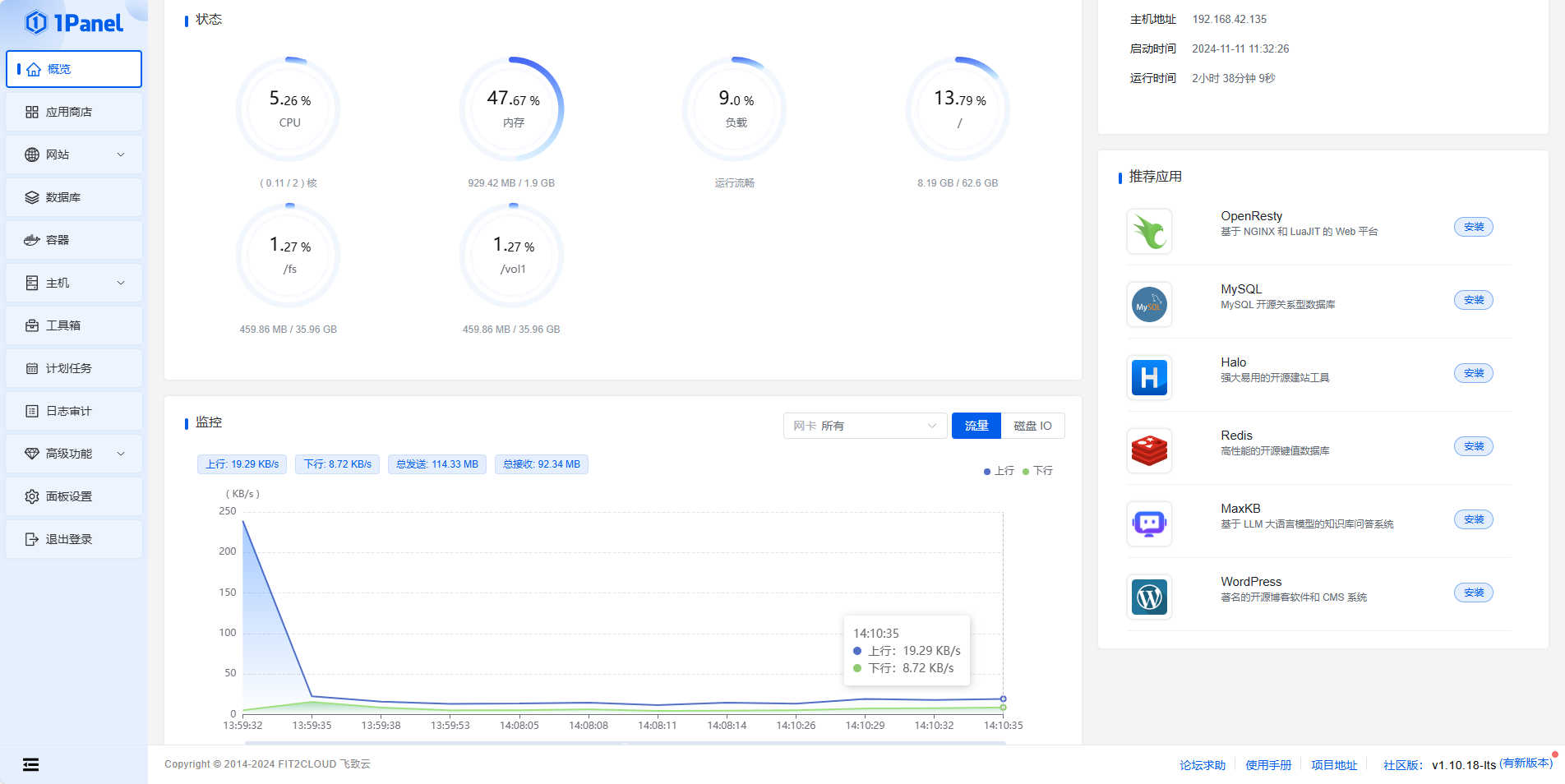This screenshot has width=1565, height=784.
Task: Click the /fs disk usage gauge
Action: coord(289,255)
